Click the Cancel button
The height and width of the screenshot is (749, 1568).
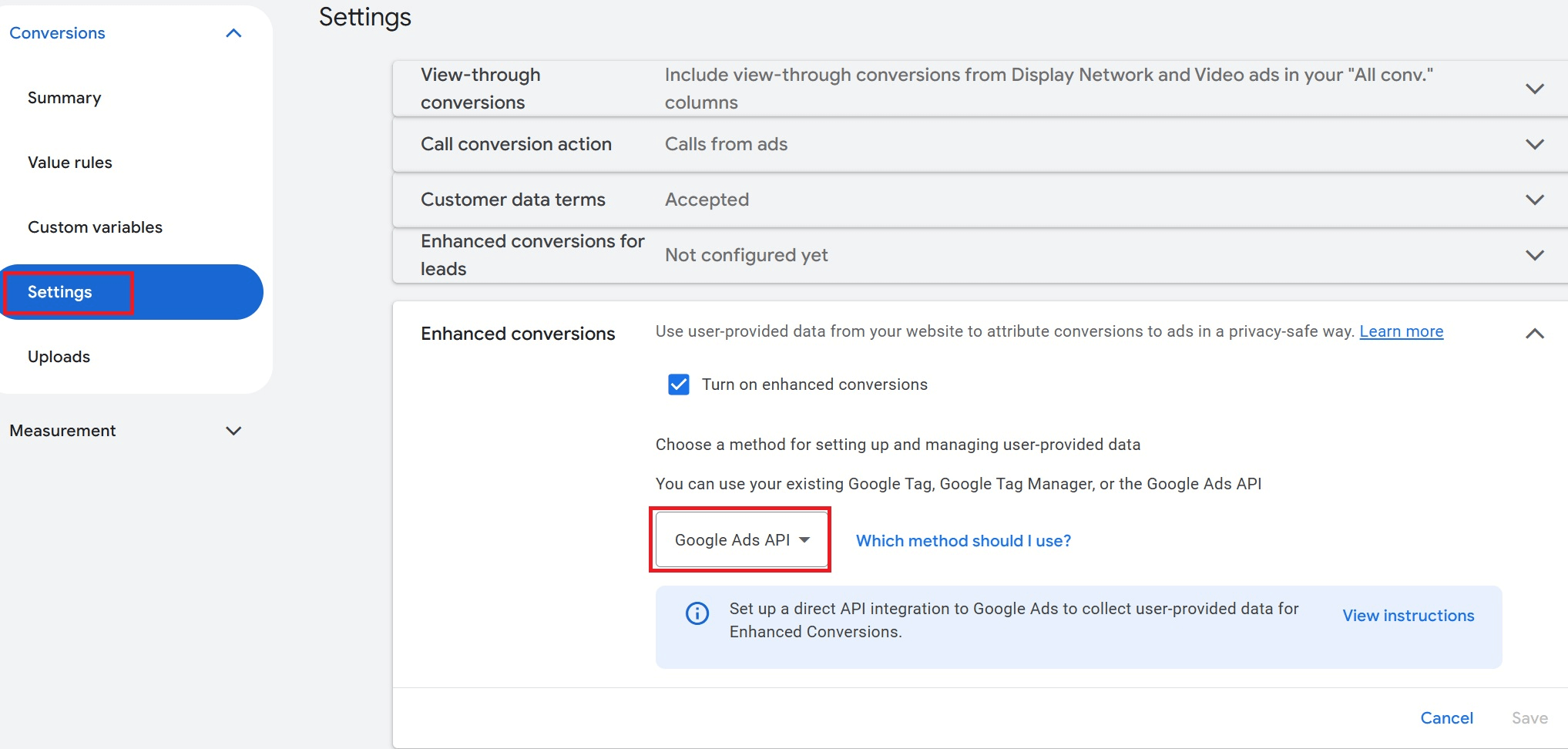click(x=1446, y=718)
